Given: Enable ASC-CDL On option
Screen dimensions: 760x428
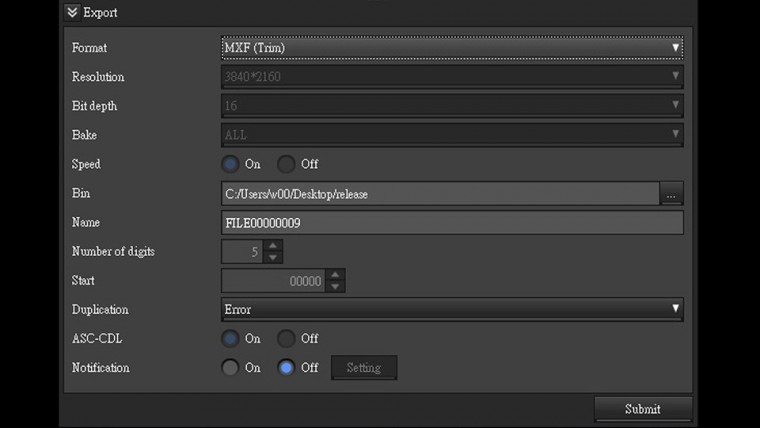Looking at the screenshot, I should tap(230, 339).
